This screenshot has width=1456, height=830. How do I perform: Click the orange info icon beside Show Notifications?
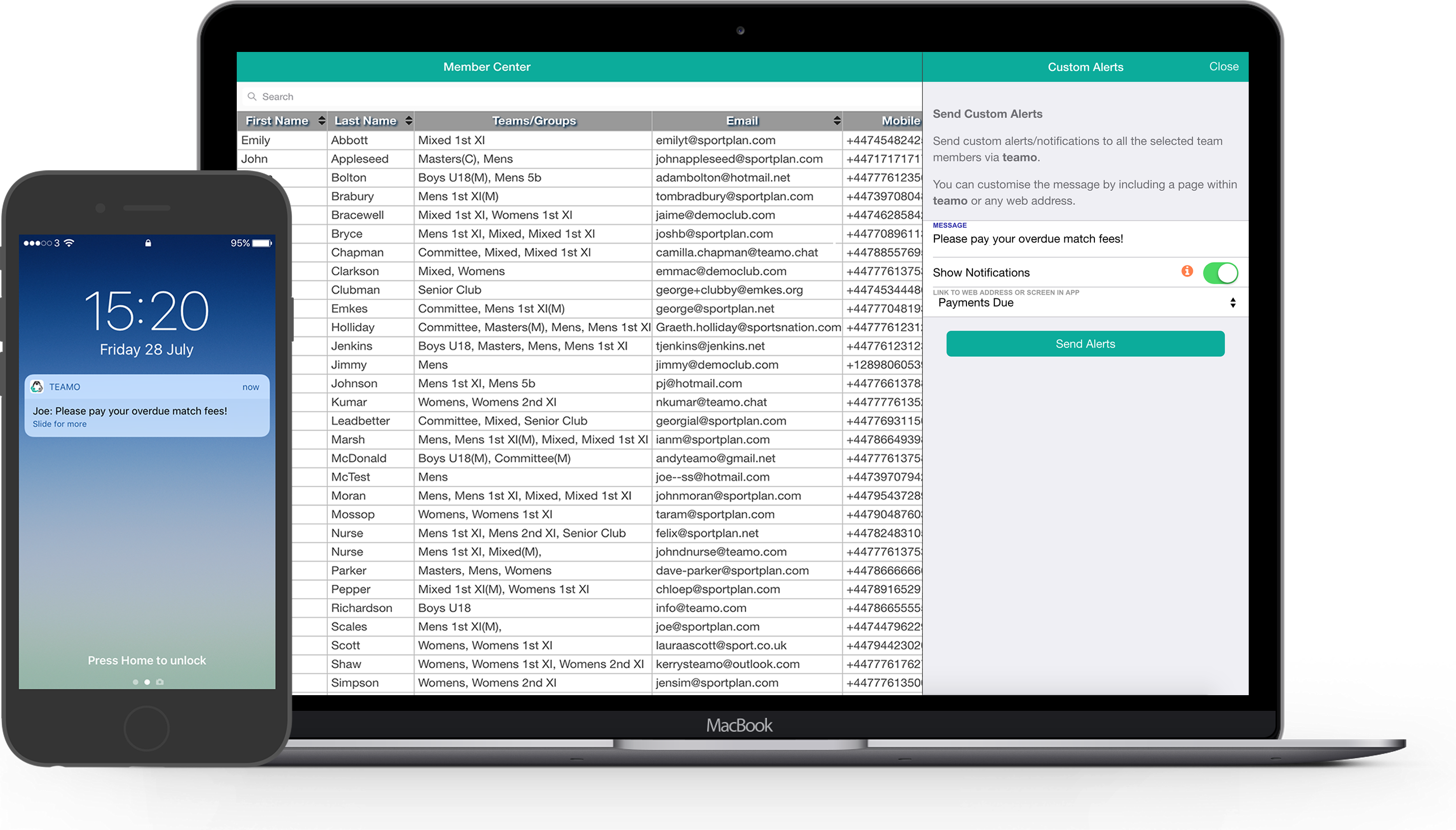click(1187, 271)
